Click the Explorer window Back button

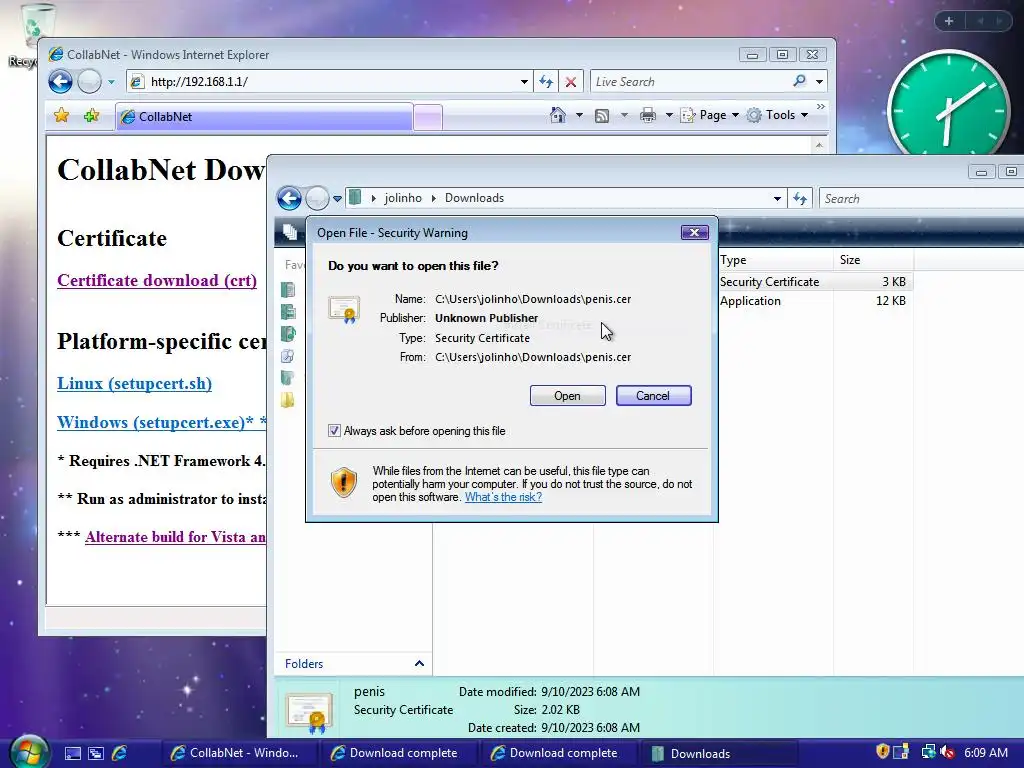point(289,198)
